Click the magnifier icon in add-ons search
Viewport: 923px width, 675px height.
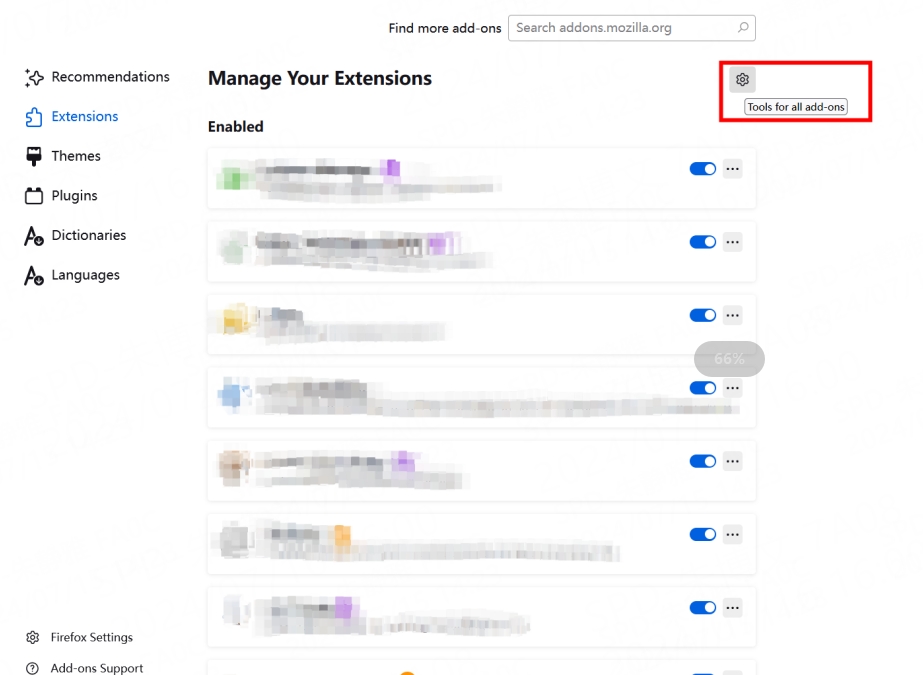[x=743, y=28]
